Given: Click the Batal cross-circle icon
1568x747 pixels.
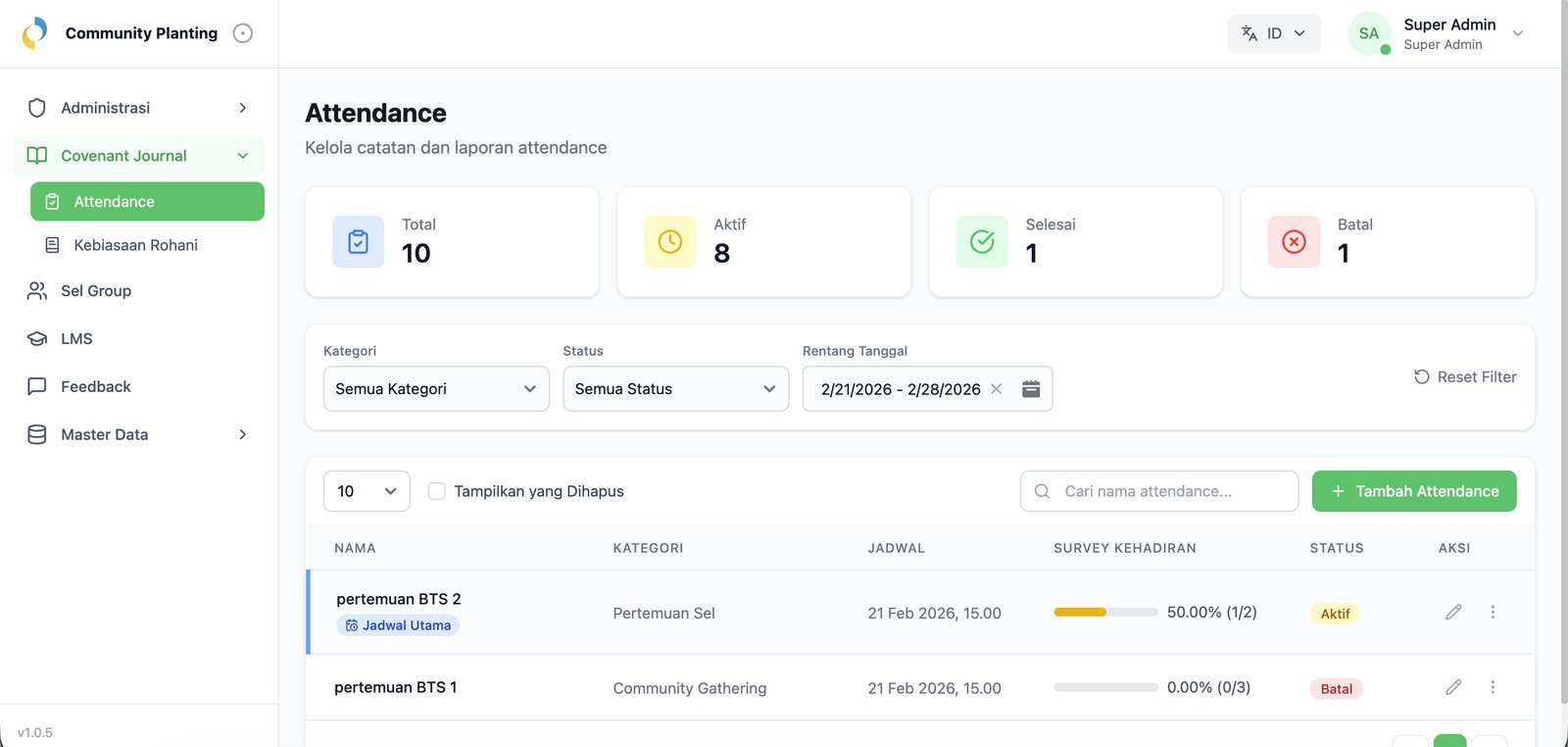Looking at the screenshot, I should [x=1294, y=241].
